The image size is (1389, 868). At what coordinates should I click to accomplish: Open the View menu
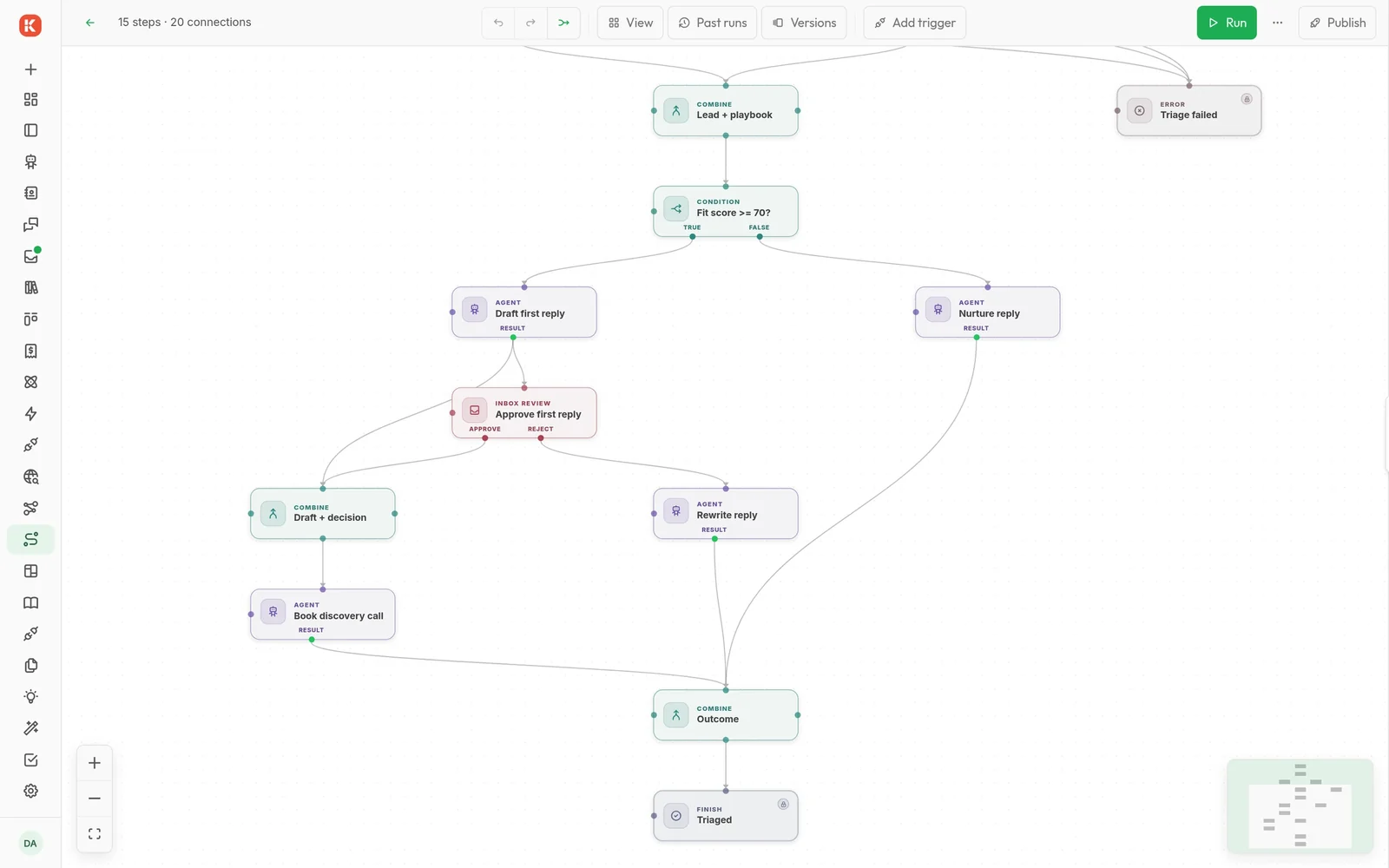[630, 23]
